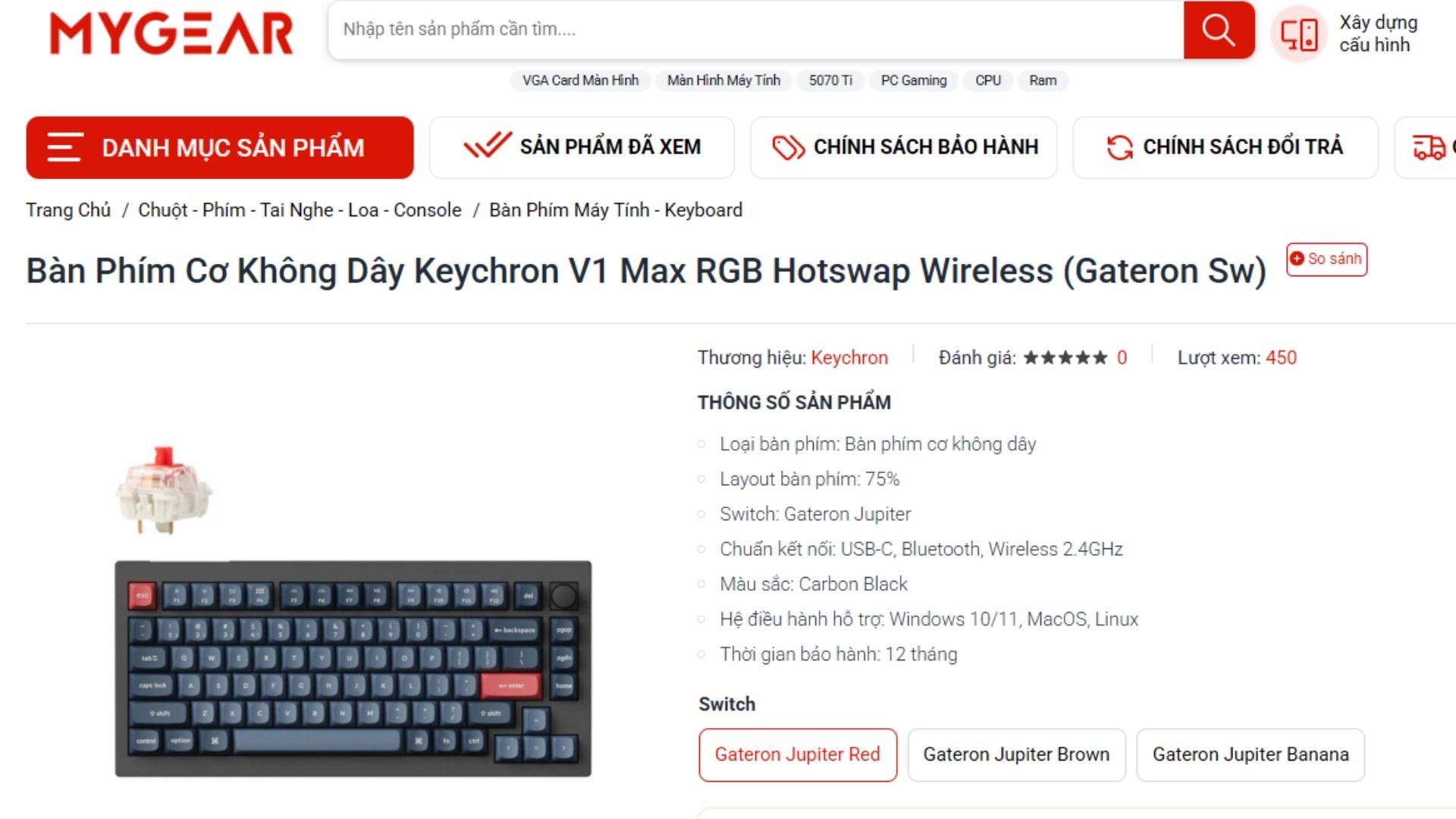Select the Gateron Jupiter Brown switch option
The image size is (1456, 819).
(x=1016, y=755)
